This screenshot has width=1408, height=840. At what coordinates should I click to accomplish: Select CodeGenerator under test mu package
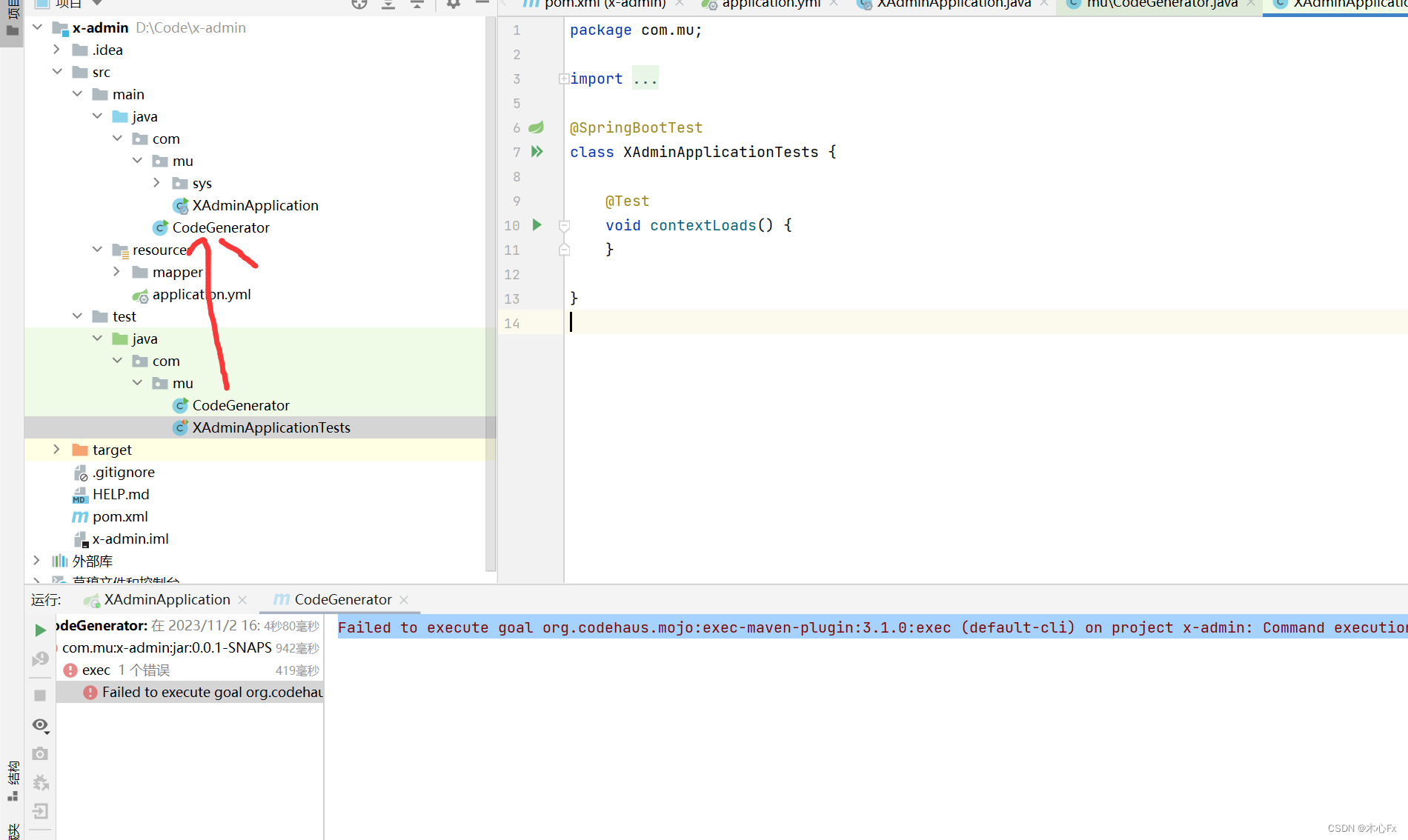point(240,405)
